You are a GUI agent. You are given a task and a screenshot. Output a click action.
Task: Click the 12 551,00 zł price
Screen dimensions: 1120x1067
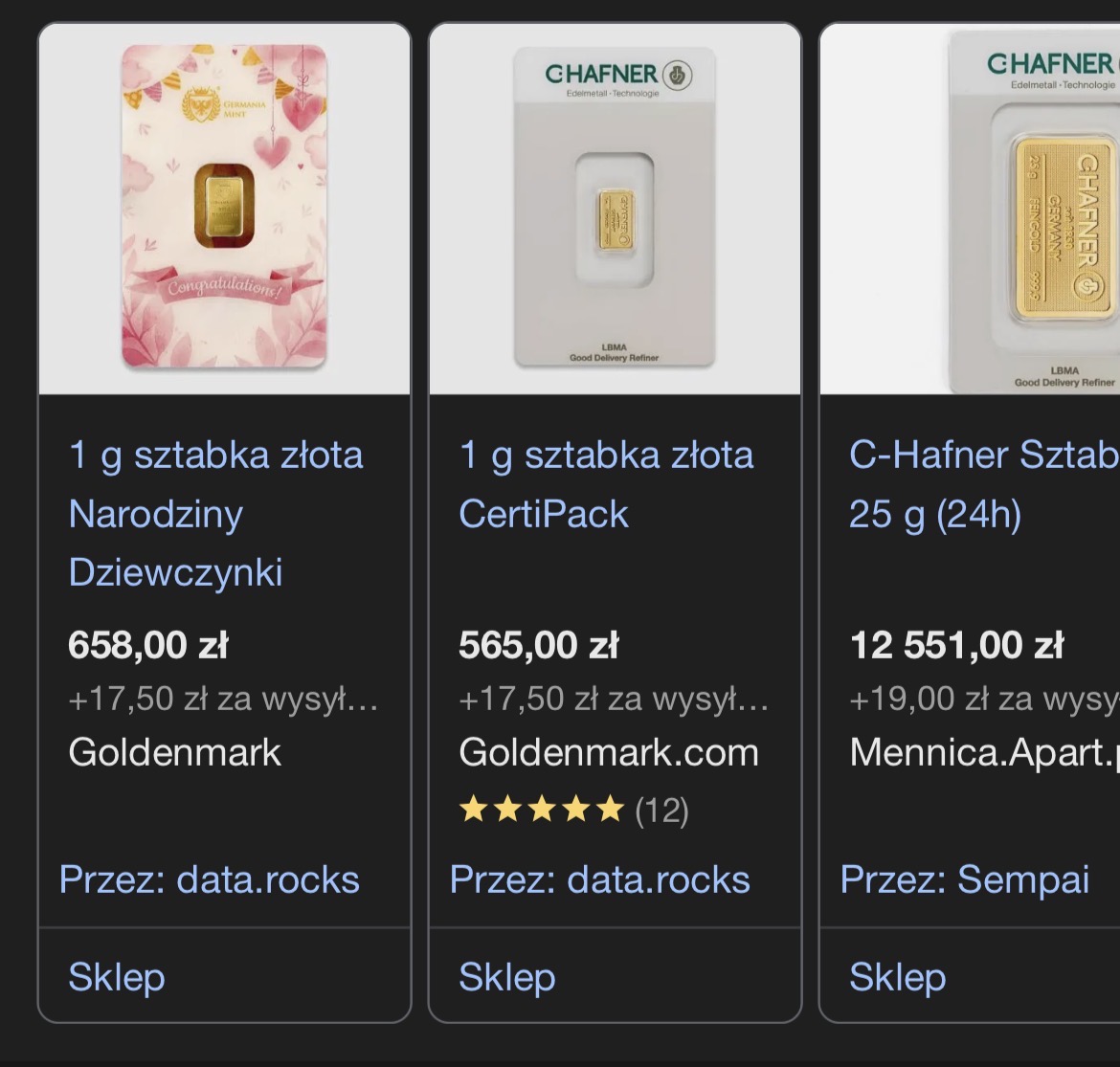tap(956, 645)
